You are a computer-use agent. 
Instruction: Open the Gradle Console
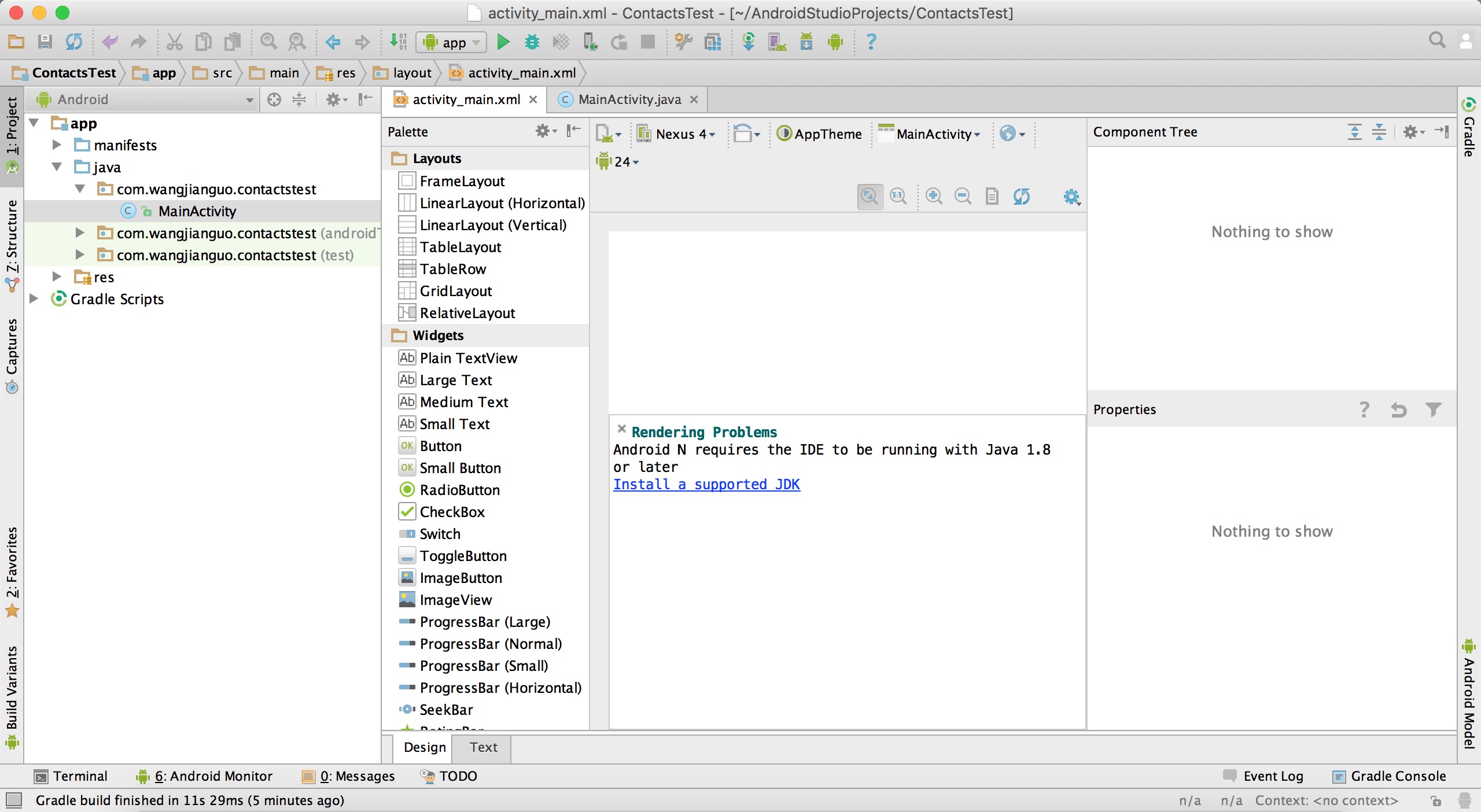tap(1388, 776)
